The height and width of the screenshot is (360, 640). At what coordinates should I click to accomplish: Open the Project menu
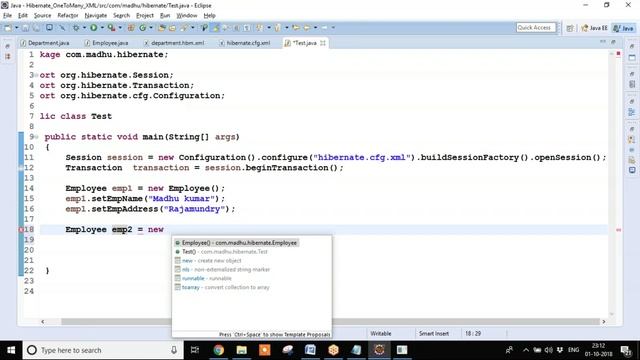144,16
